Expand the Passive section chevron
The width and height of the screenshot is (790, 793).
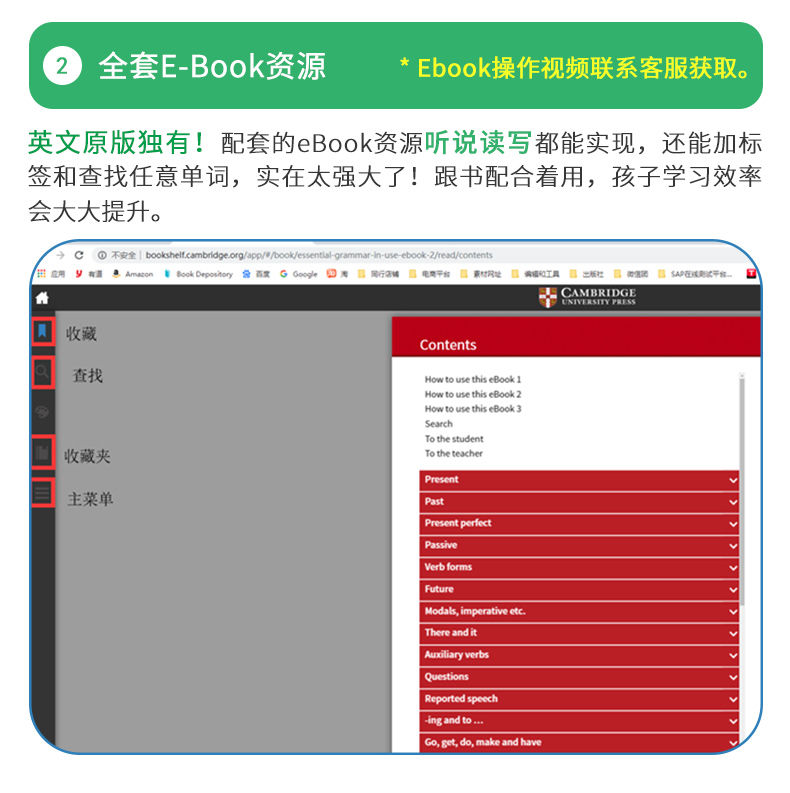pos(733,546)
